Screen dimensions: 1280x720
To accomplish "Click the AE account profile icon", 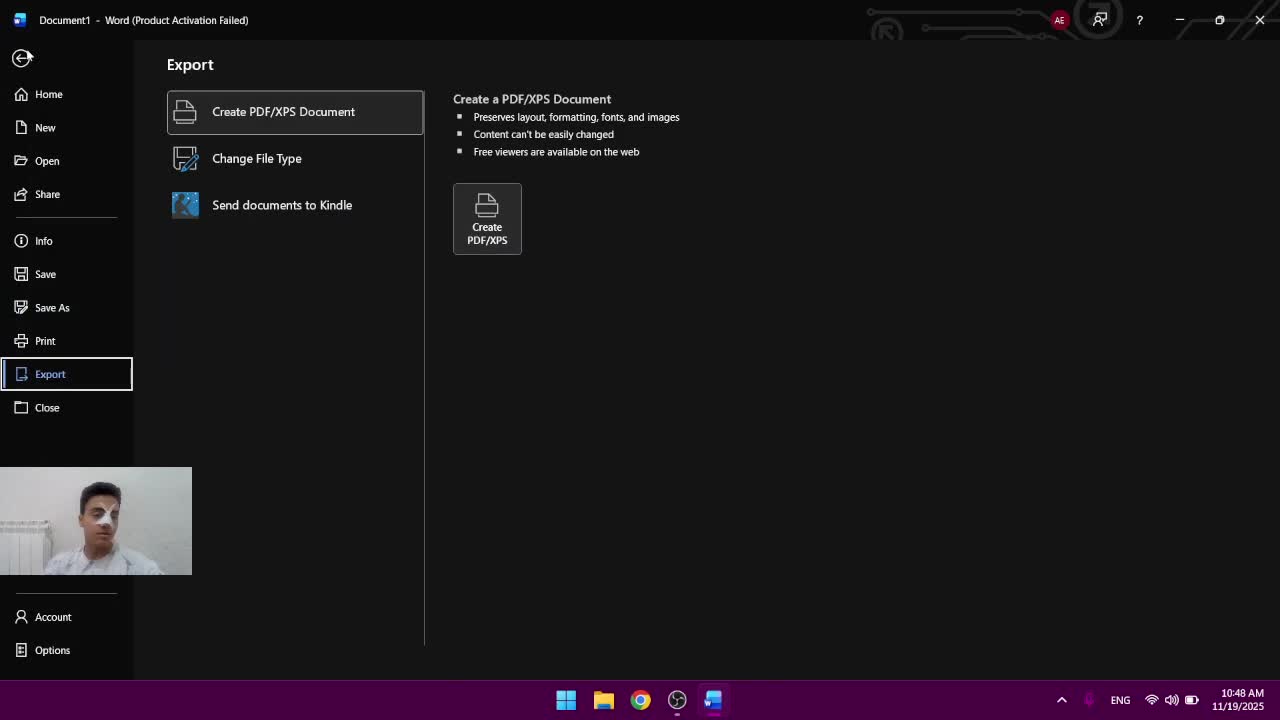I will pos(1059,20).
